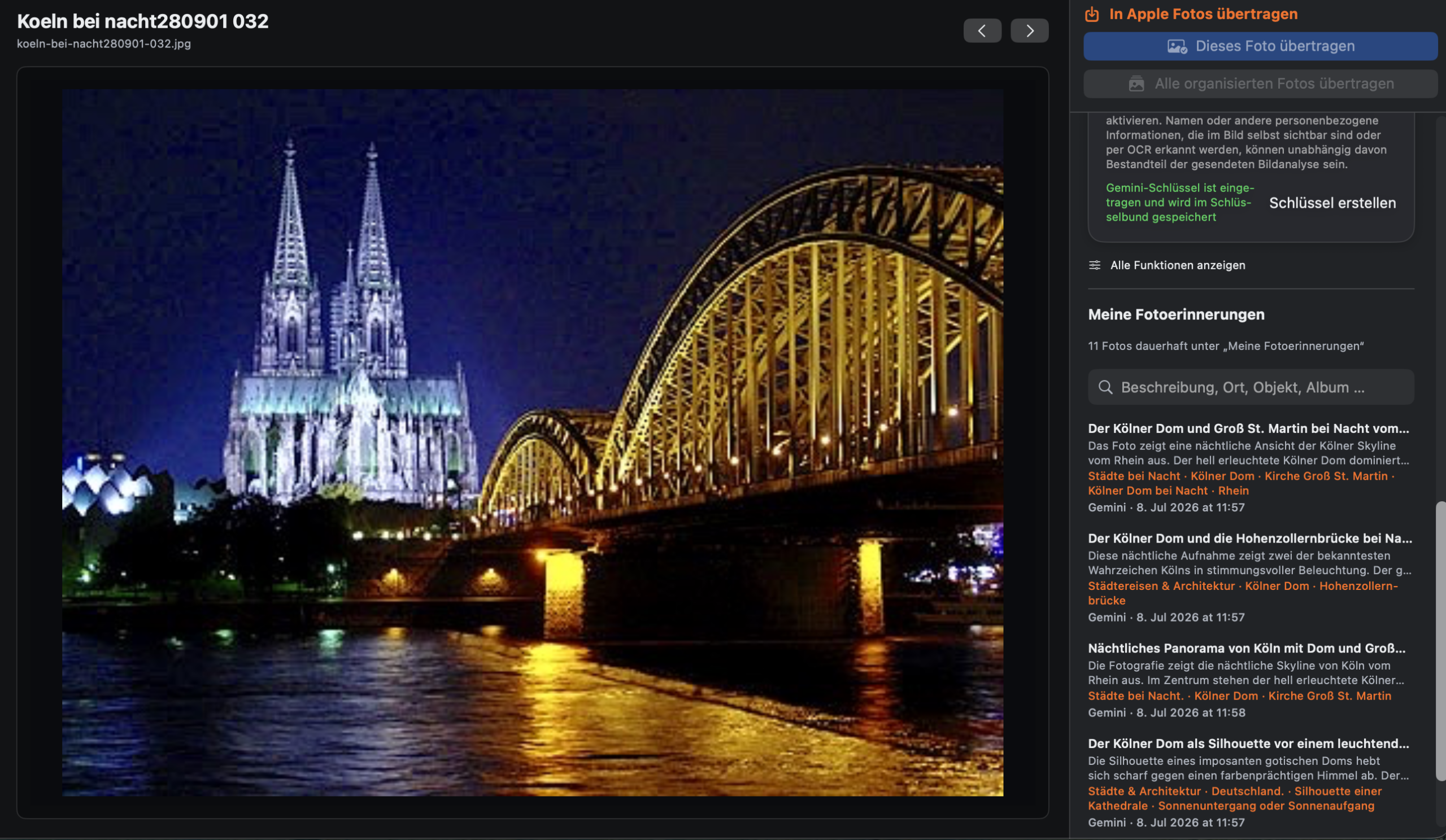The height and width of the screenshot is (840, 1446).
Task: Click description 'Die Silhouette eines imposanten gotischen Doms'
Action: point(1249,768)
